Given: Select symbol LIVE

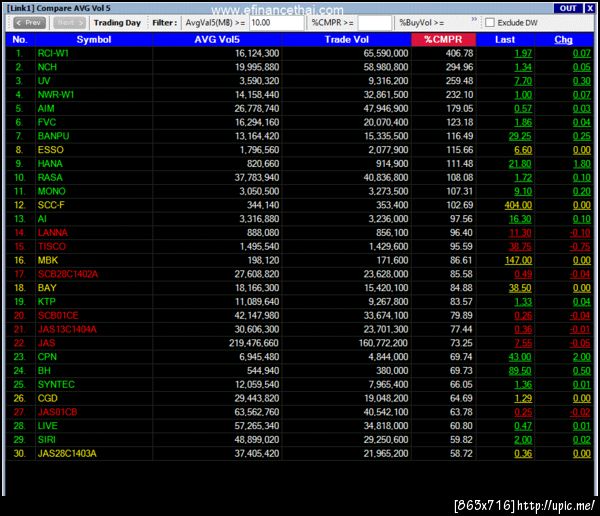Looking at the screenshot, I should coord(47,426).
